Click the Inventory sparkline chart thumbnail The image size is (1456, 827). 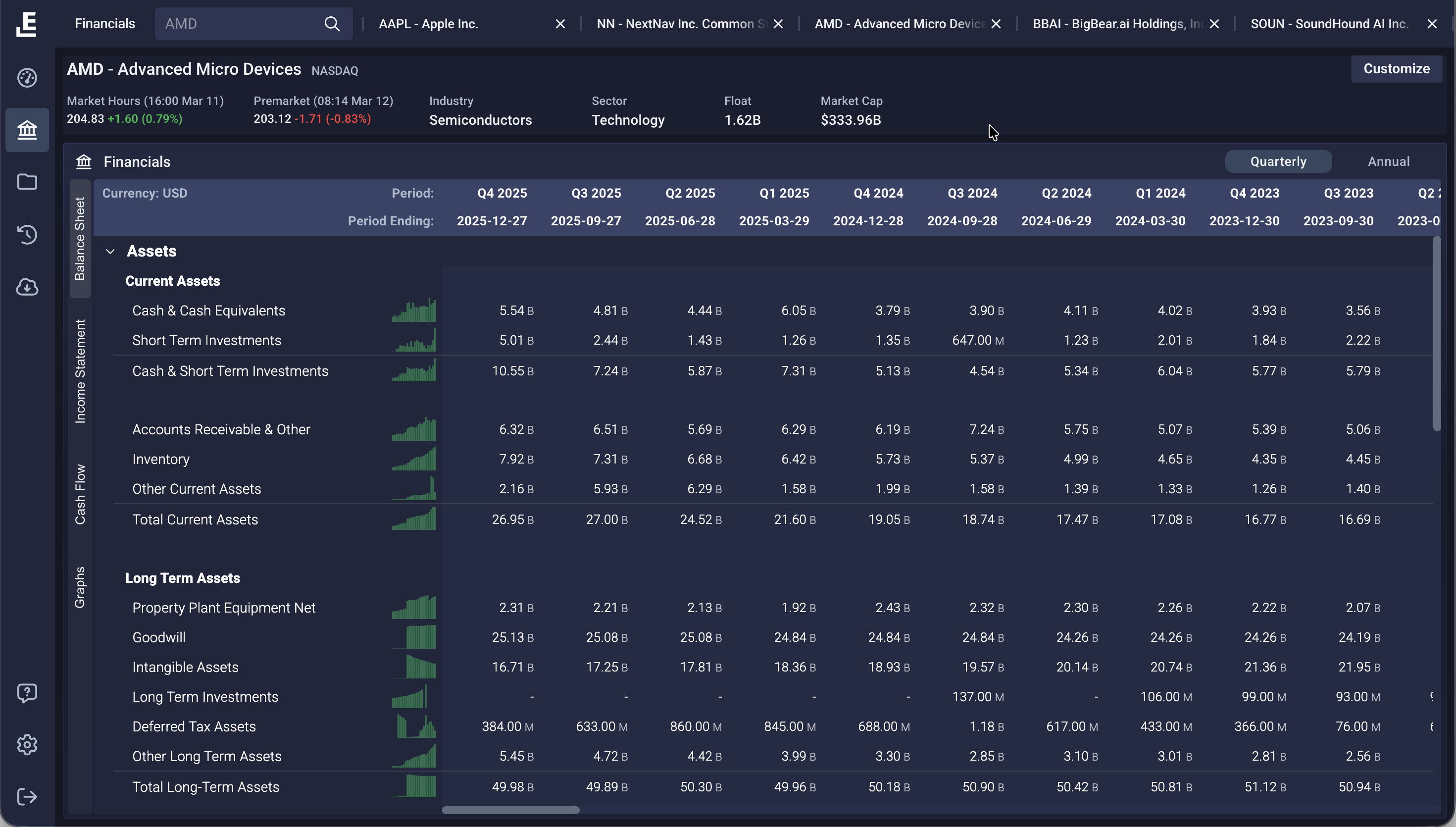click(414, 459)
